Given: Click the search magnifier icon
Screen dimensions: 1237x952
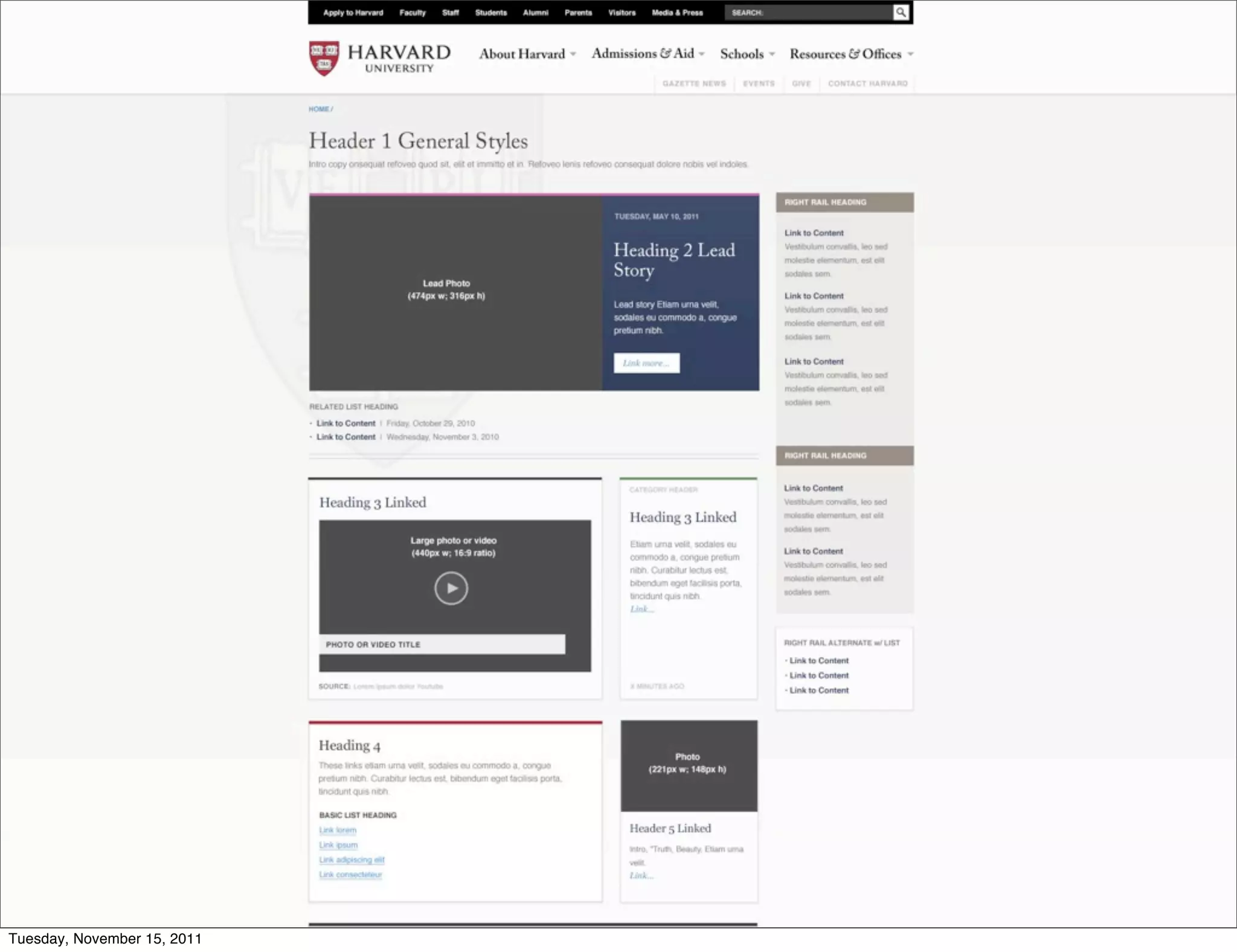Looking at the screenshot, I should 900,12.
